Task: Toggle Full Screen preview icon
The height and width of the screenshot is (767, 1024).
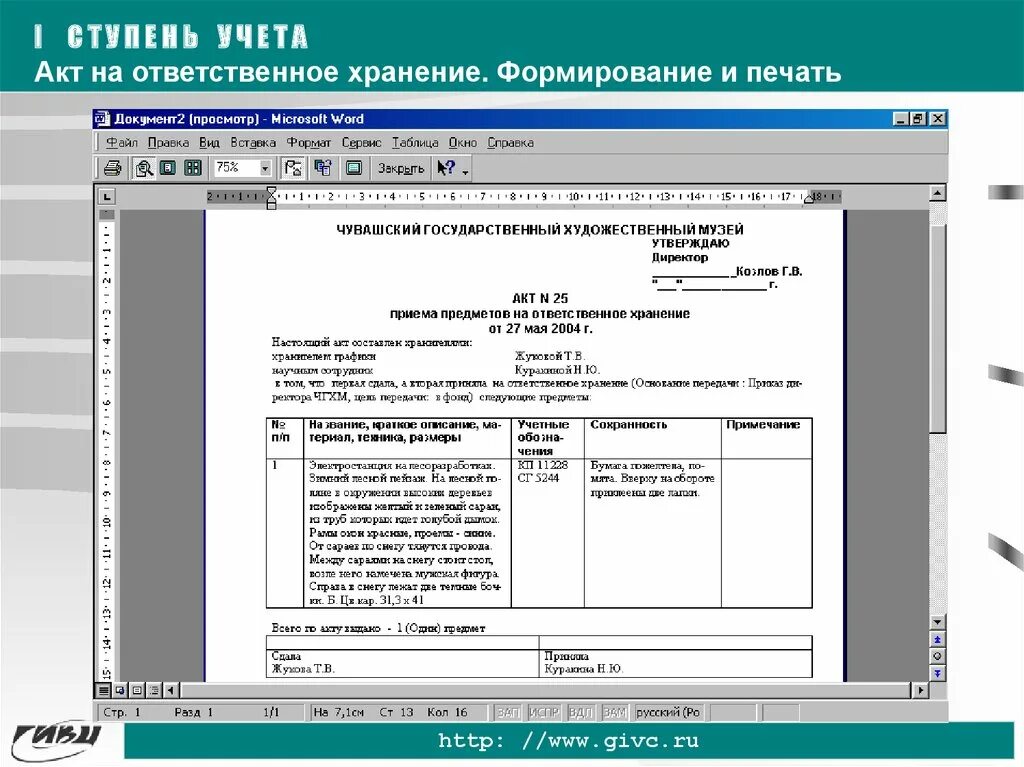Action: coord(353,169)
